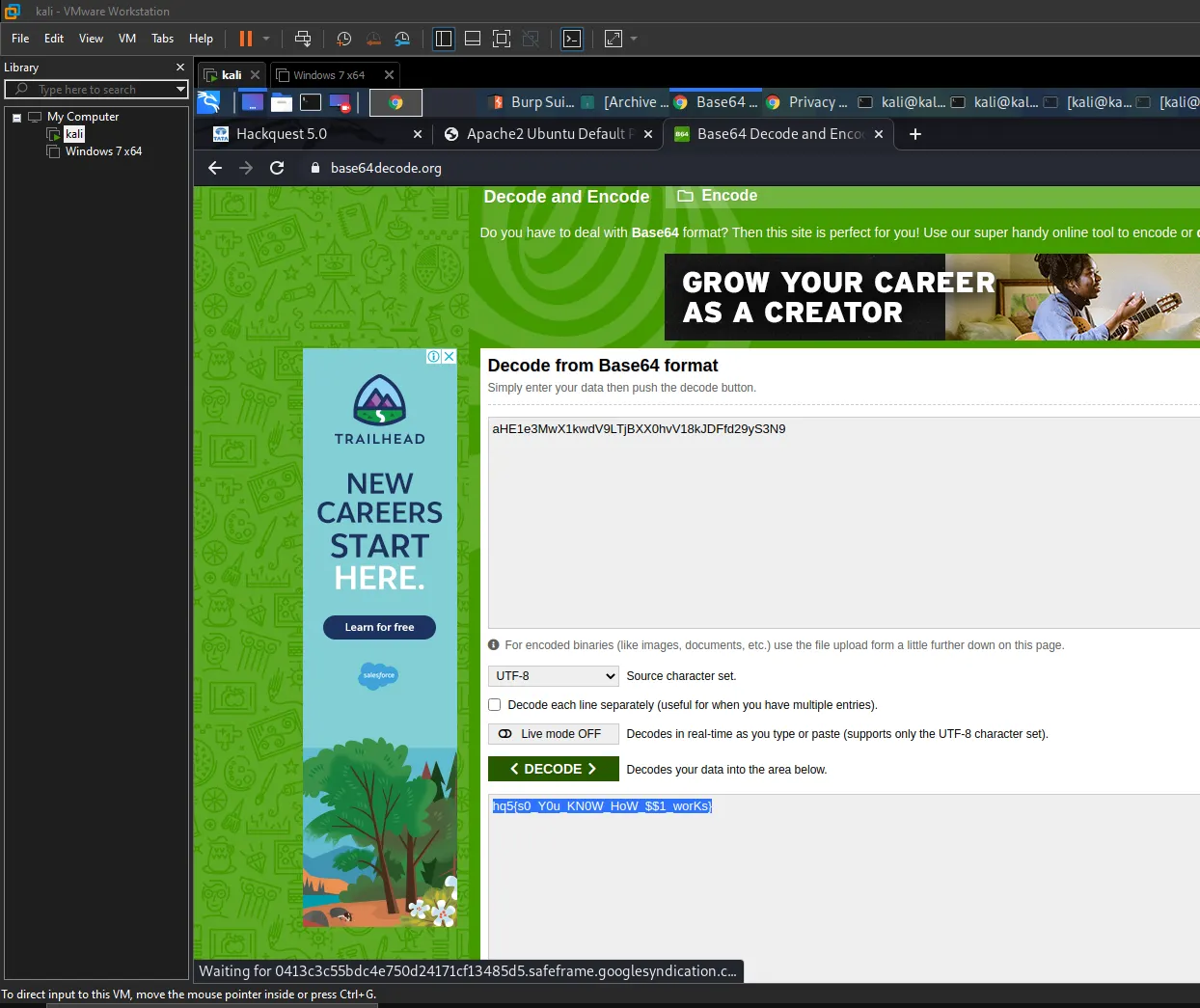
Task: Open the power options dropdown next to pause
Action: pyautogui.click(x=266, y=39)
